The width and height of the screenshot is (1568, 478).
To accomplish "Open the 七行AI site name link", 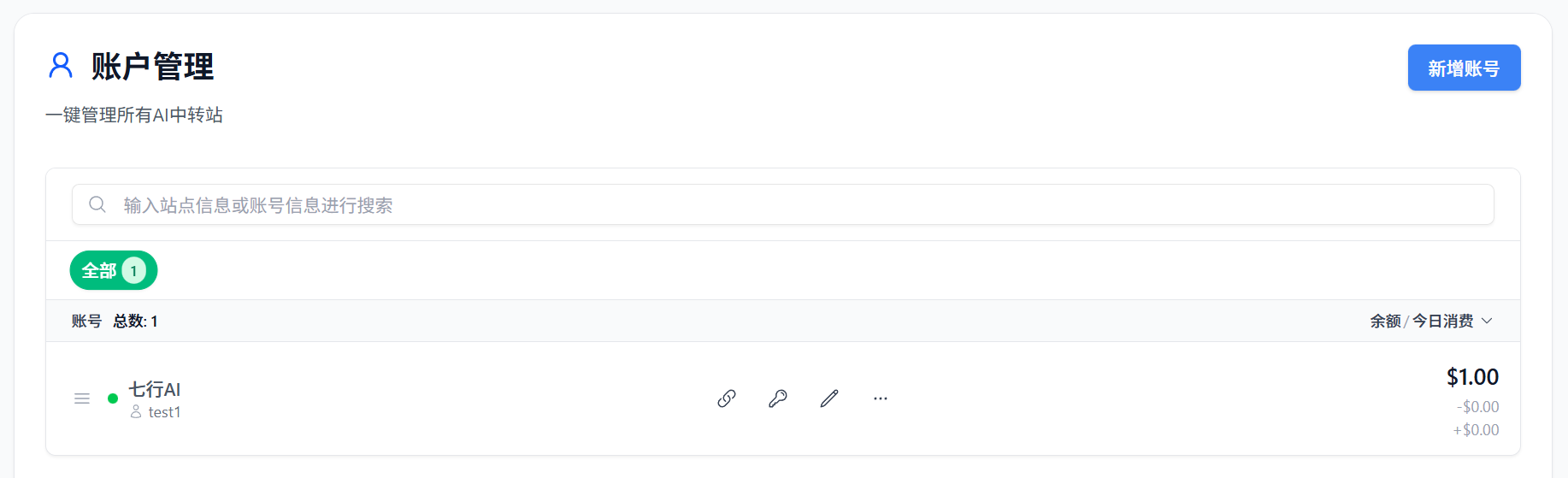I will click(155, 389).
